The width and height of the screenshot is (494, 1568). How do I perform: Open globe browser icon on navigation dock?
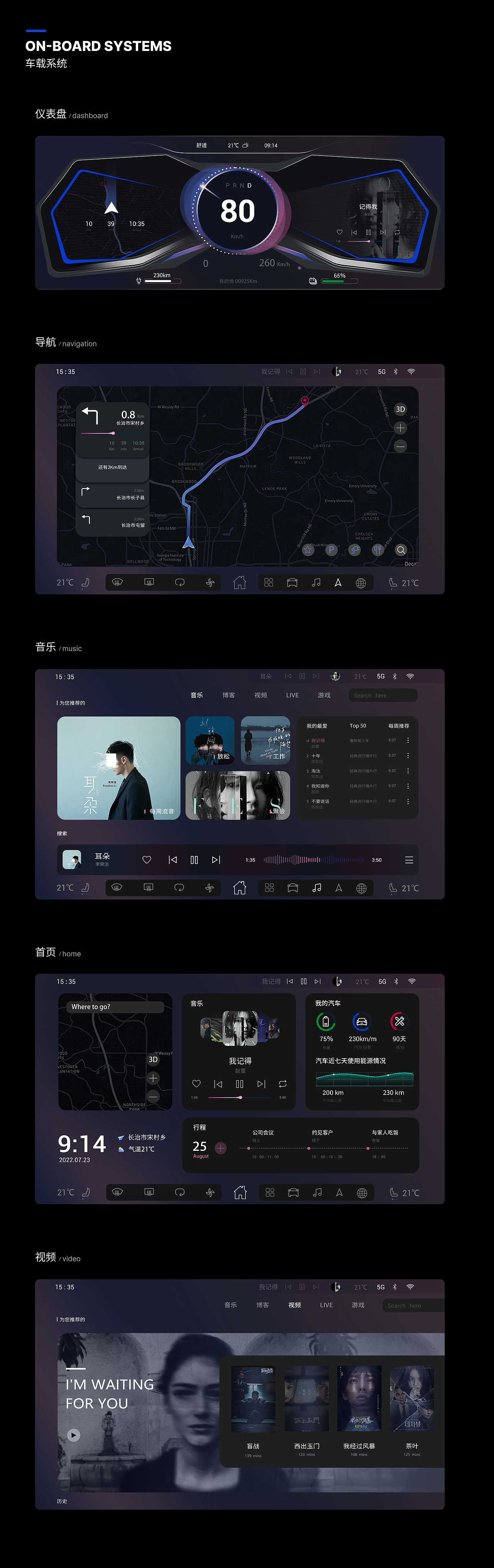tap(361, 583)
